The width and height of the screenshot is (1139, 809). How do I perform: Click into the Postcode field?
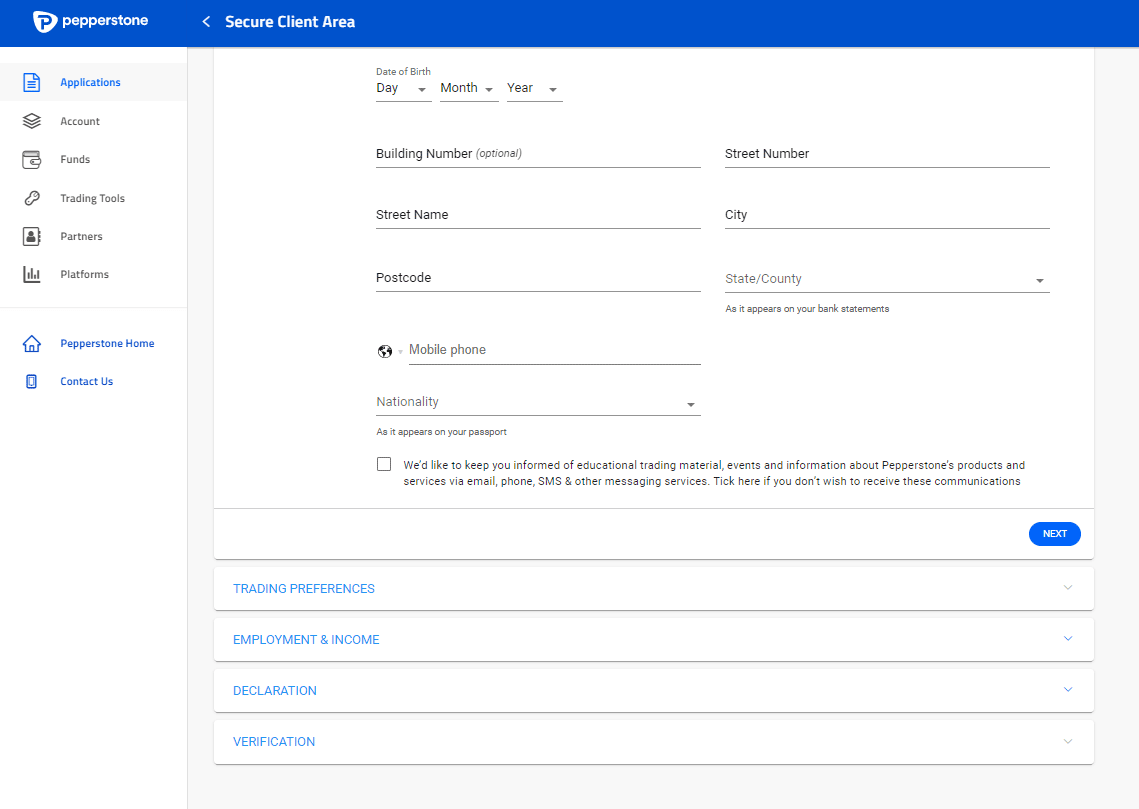point(538,278)
